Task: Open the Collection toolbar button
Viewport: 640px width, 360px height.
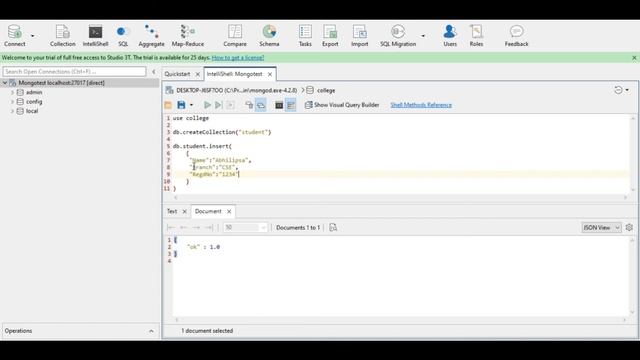Action: [x=62, y=36]
